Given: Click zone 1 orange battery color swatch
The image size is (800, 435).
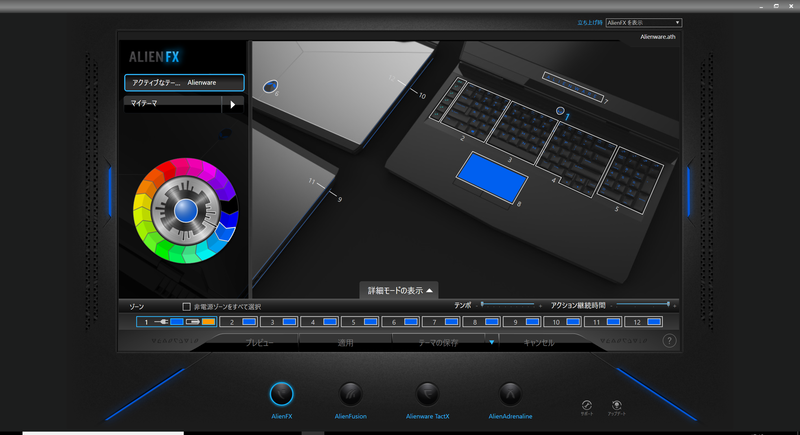Looking at the screenshot, I should pos(208,322).
